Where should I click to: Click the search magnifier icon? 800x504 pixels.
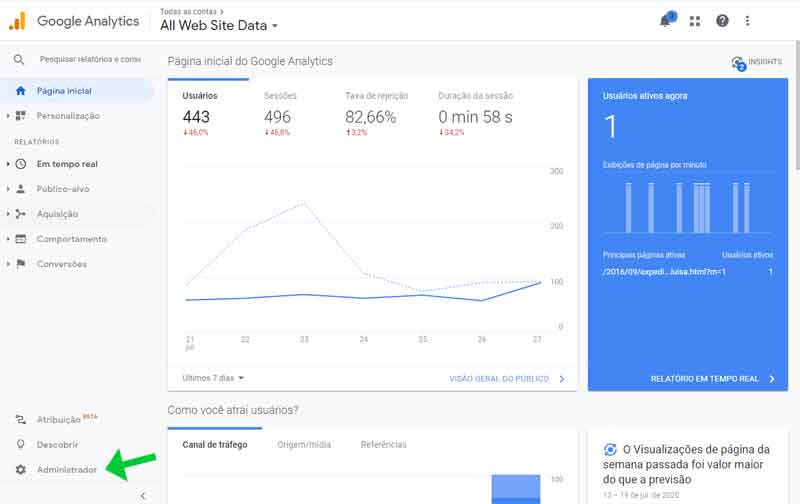[19, 60]
